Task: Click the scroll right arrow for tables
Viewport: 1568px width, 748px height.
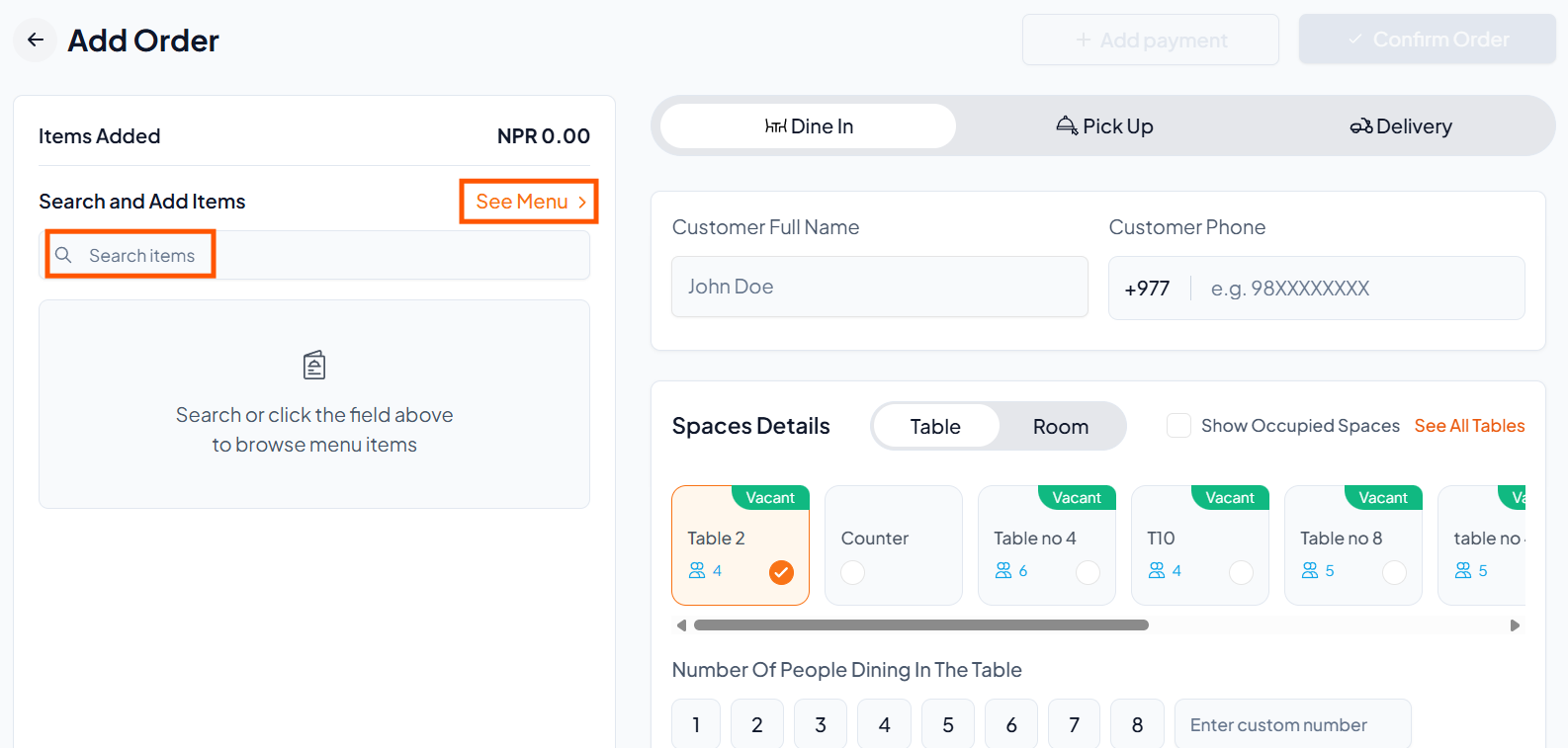Action: click(1514, 625)
